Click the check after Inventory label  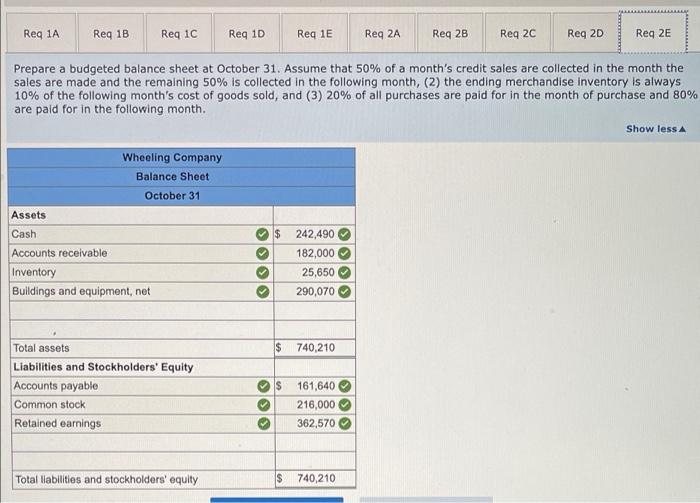[x=262, y=272]
